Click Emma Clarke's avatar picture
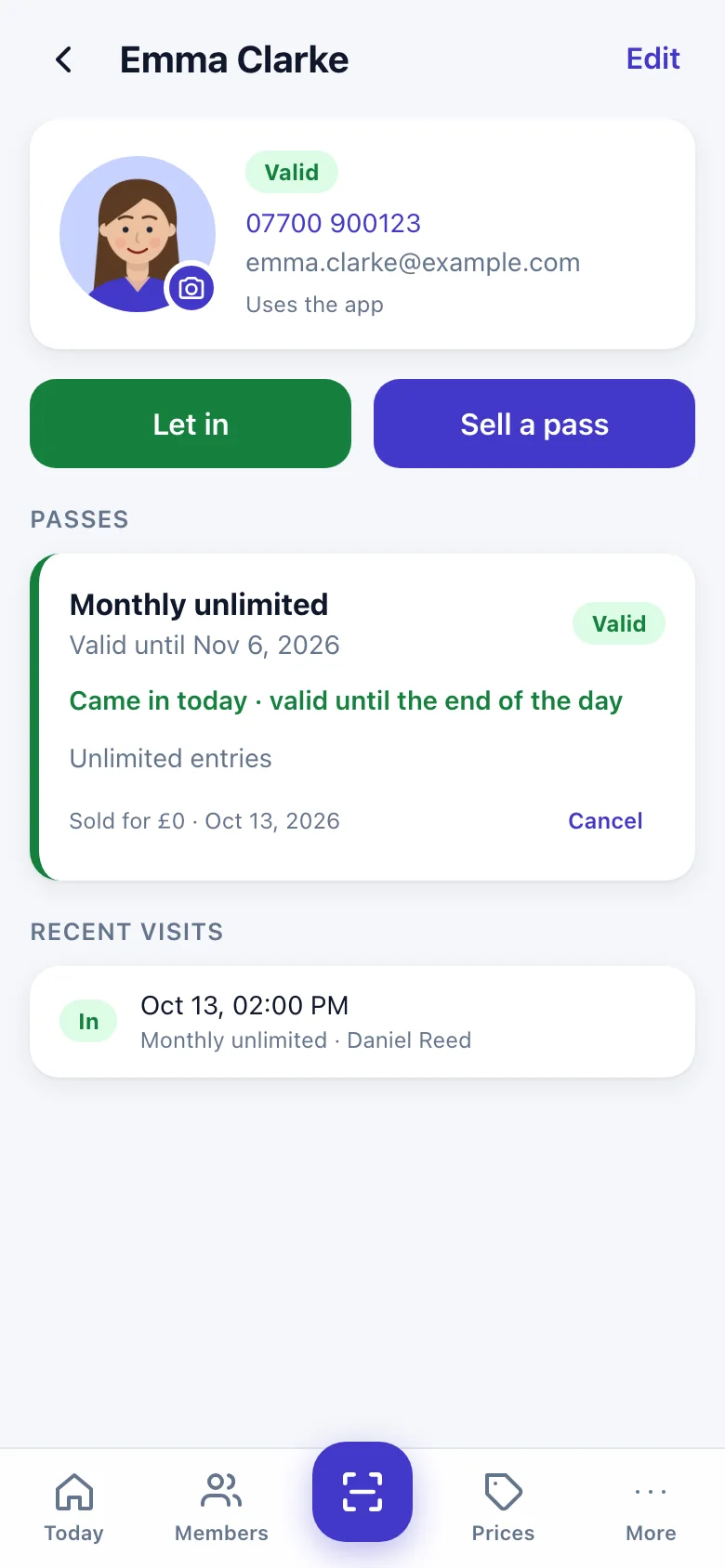 [x=138, y=234]
